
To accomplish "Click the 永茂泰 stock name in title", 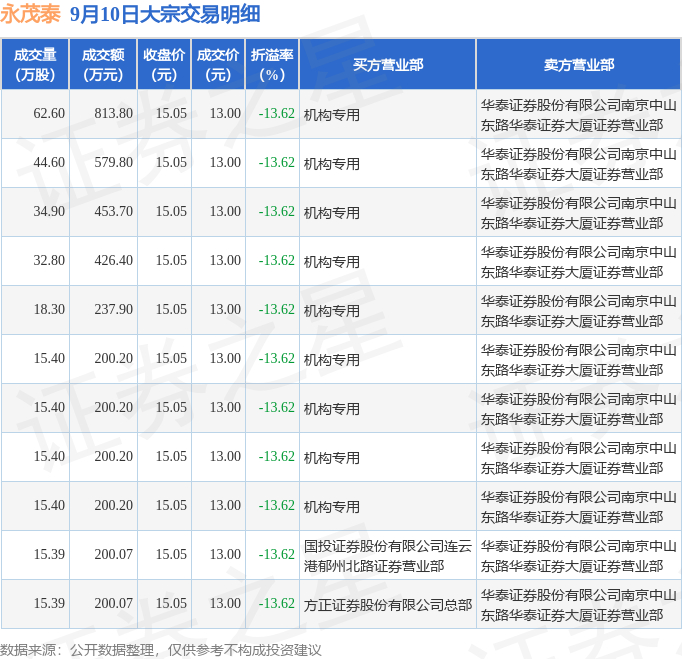I will [x=31, y=14].
